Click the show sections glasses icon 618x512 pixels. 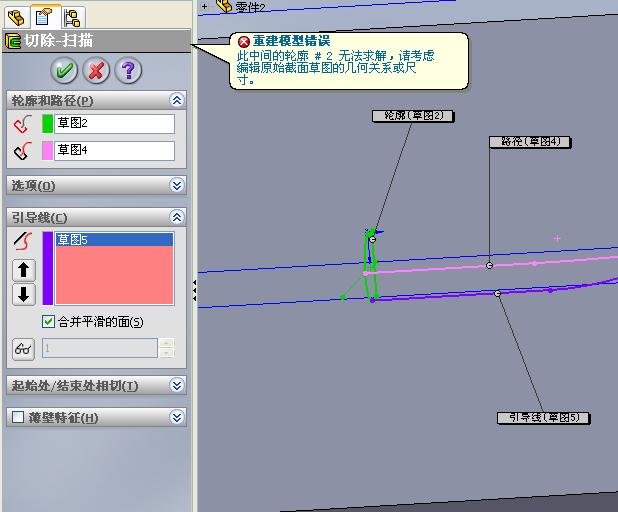tap(23, 349)
